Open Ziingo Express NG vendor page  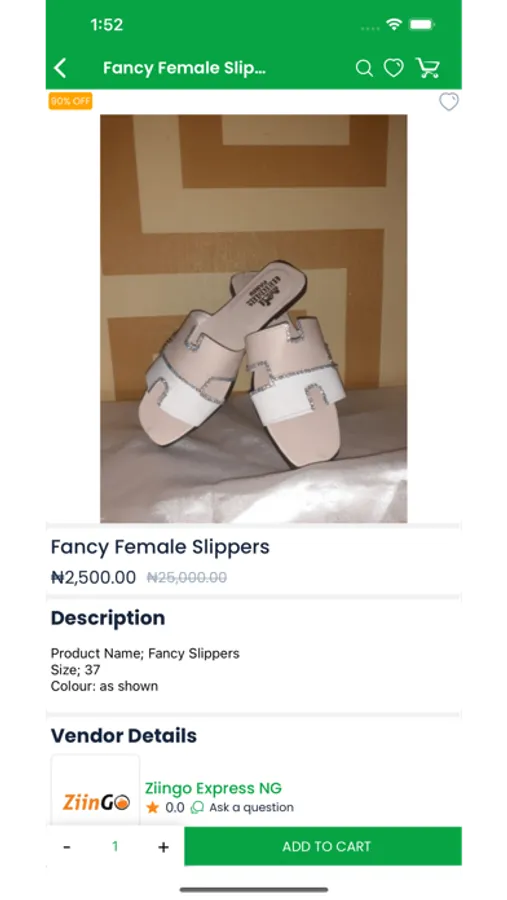click(213, 788)
